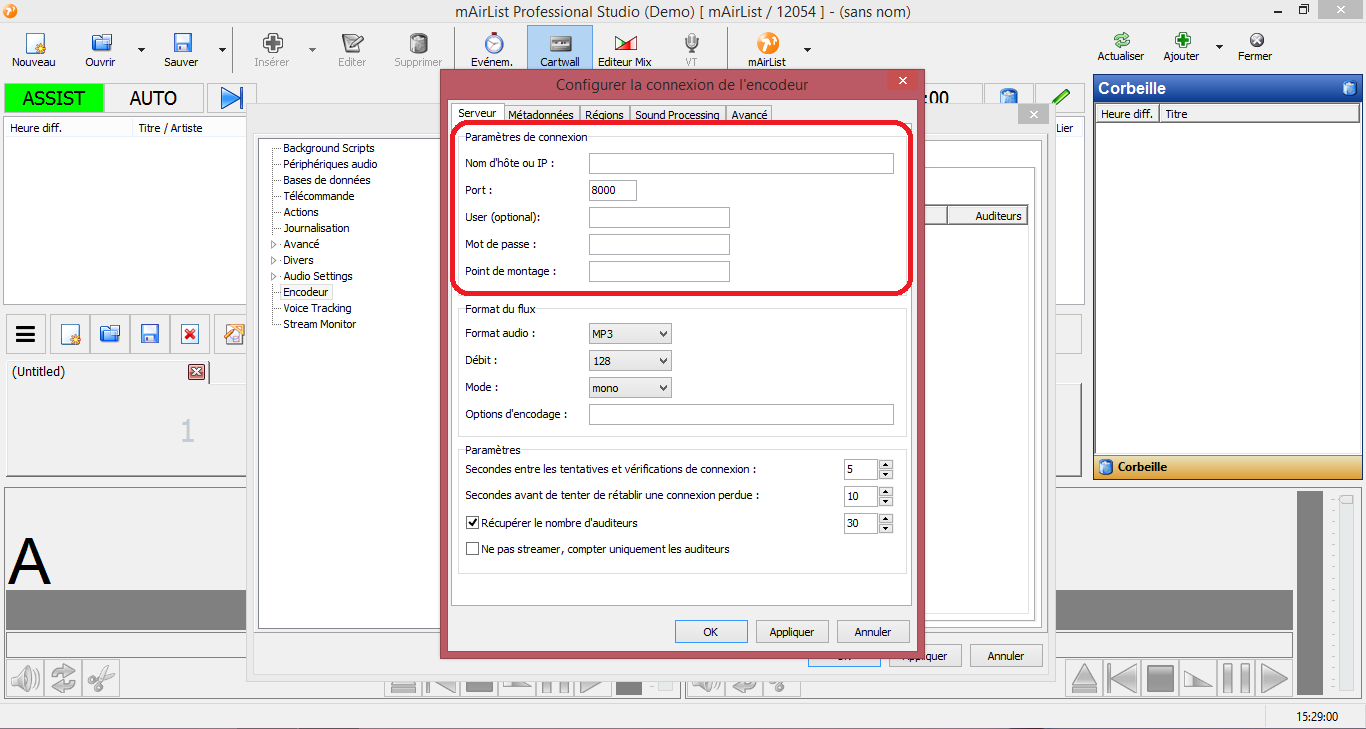Click the Supprimer trash icon

pyautogui.click(x=418, y=44)
